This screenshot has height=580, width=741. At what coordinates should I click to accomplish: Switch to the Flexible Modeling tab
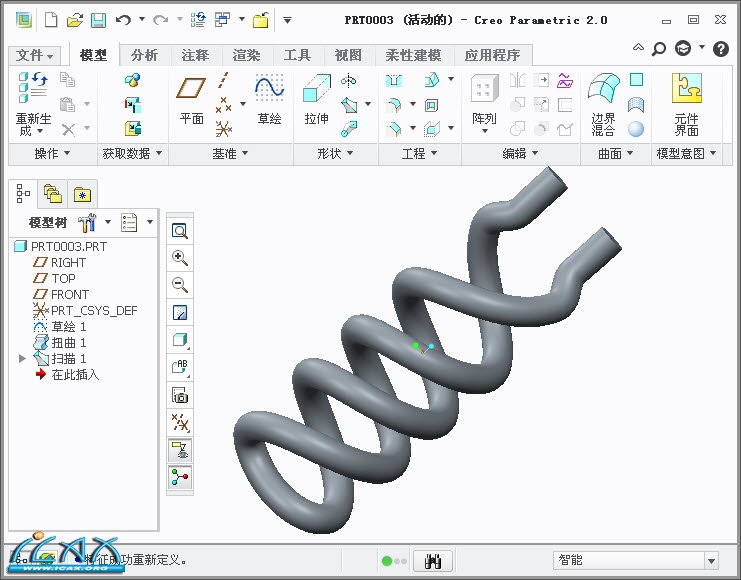[x=413, y=55]
